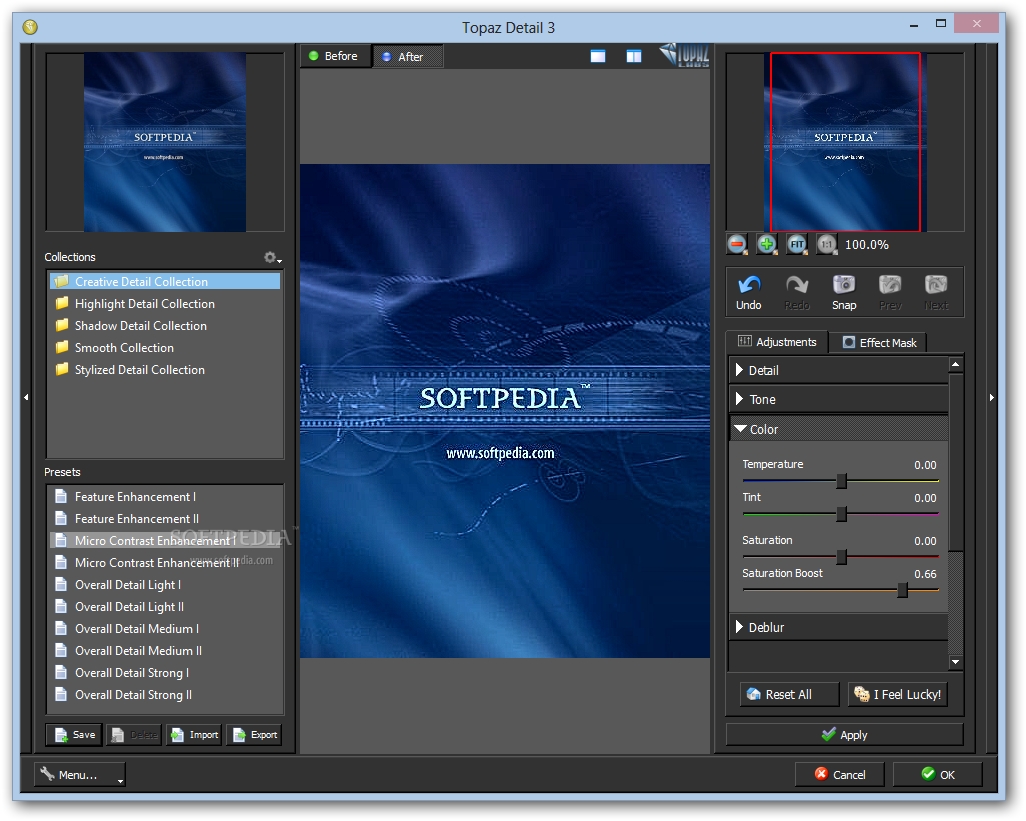Collapse left panel with arrow
Image resolution: width=1026 pixels, height=821 pixels.
point(26,397)
